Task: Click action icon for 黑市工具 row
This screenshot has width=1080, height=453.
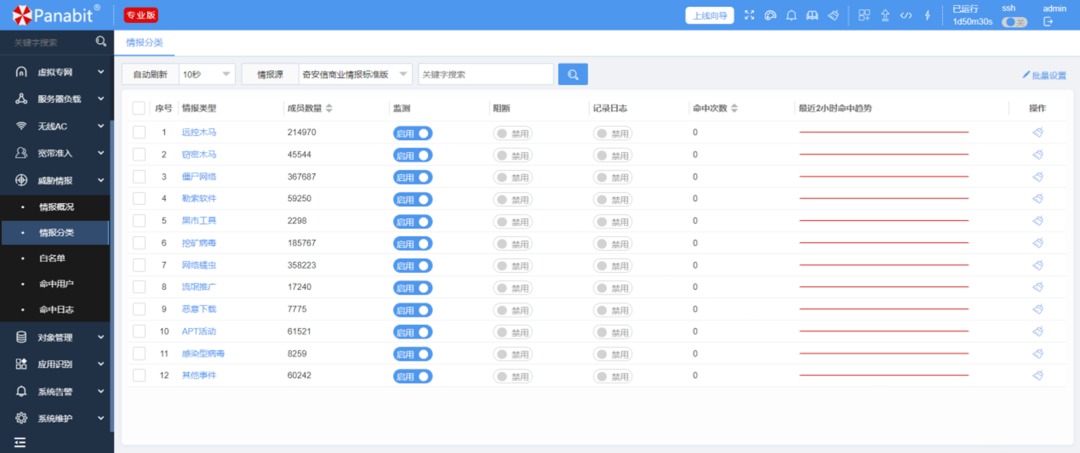Action: (1038, 221)
